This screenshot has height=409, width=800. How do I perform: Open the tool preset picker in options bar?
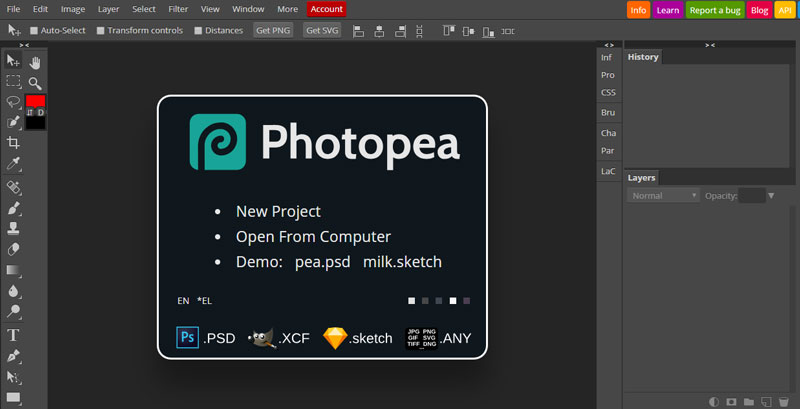coord(14,30)
